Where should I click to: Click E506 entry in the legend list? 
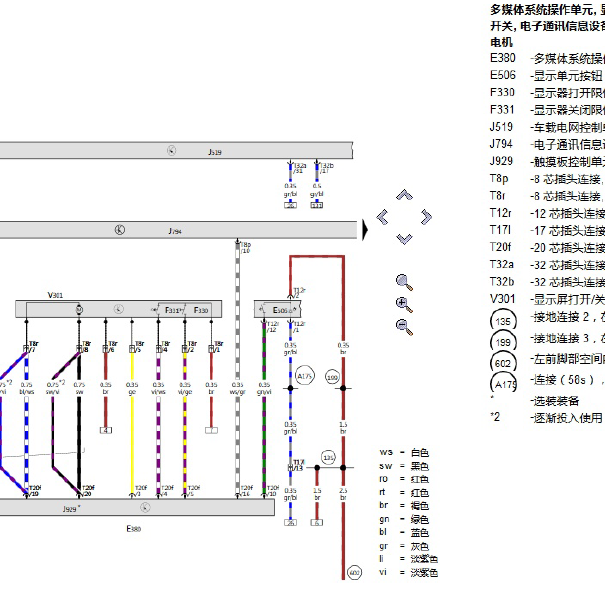point(547,75)
